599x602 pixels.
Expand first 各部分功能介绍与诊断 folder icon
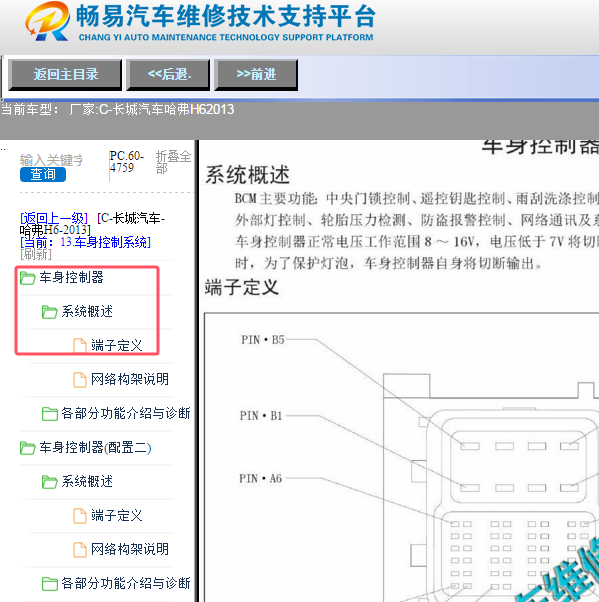pos(50,413)
